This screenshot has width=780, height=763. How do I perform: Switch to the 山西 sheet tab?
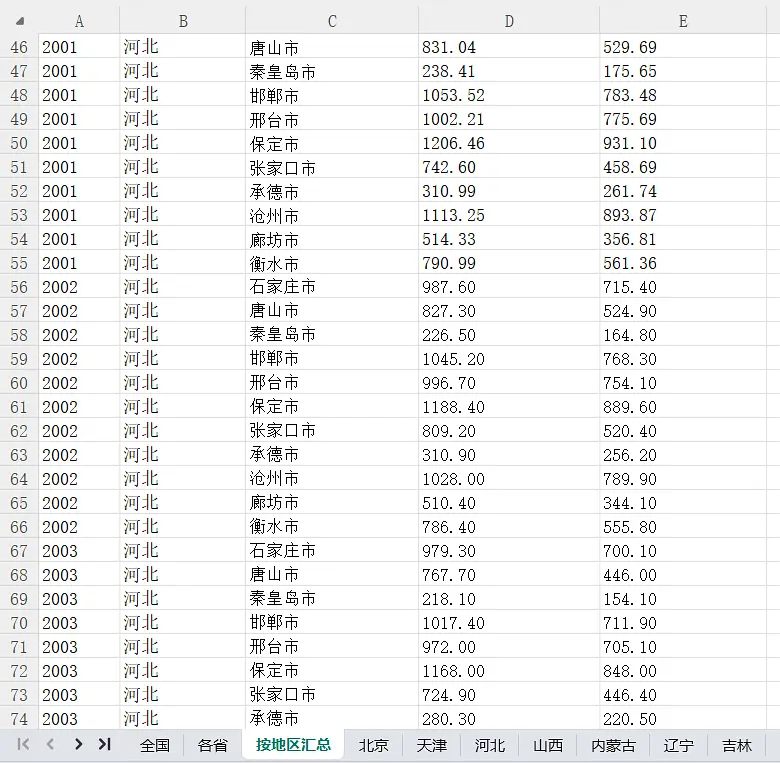coord(548,745)
